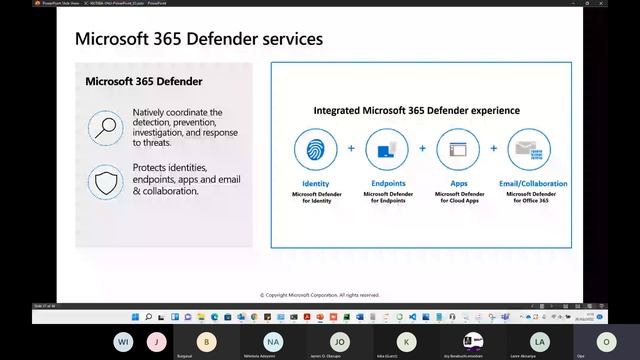640x360 pixels.
Task: Click the 'Microsoft 365 Defender services' slide title
Action: pyautogui.click(x=199, y=39)
